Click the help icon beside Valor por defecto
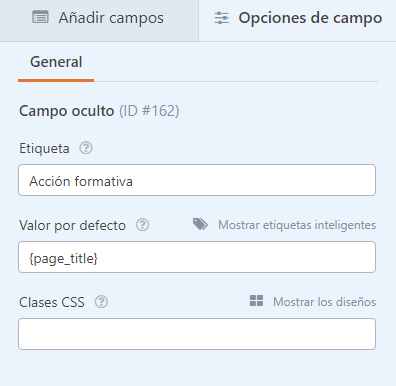This screenshot has width=396, height=386. (x=142, y=225)
